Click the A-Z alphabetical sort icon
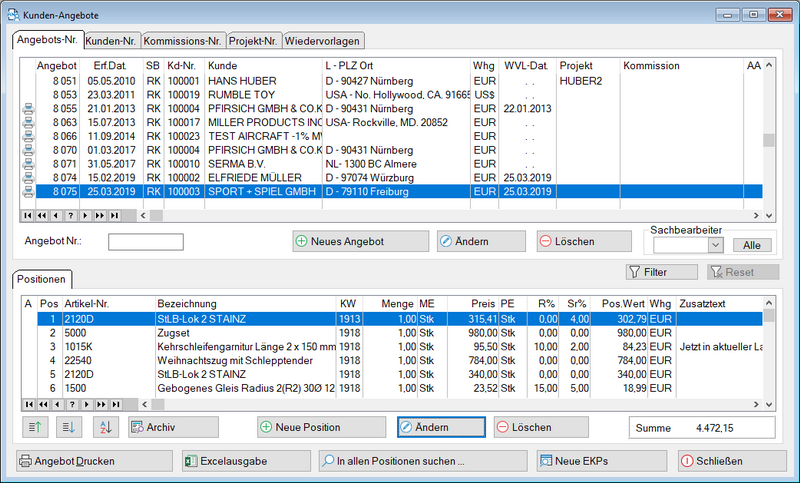 pyautogui.click(x=105, y=427)
